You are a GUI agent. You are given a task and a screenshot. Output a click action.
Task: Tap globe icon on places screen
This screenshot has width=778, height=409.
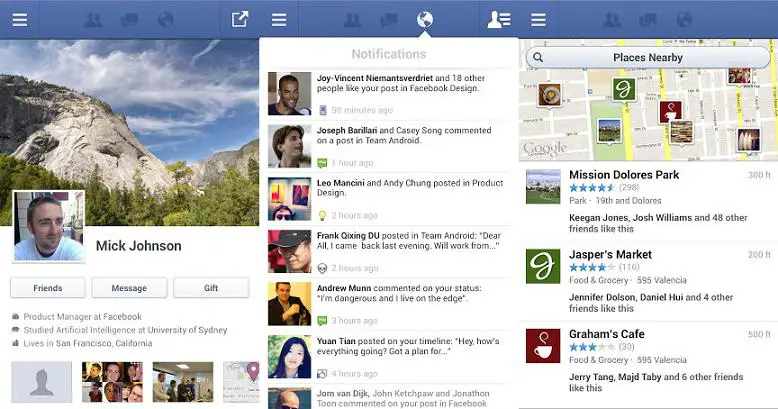(684, 20)
